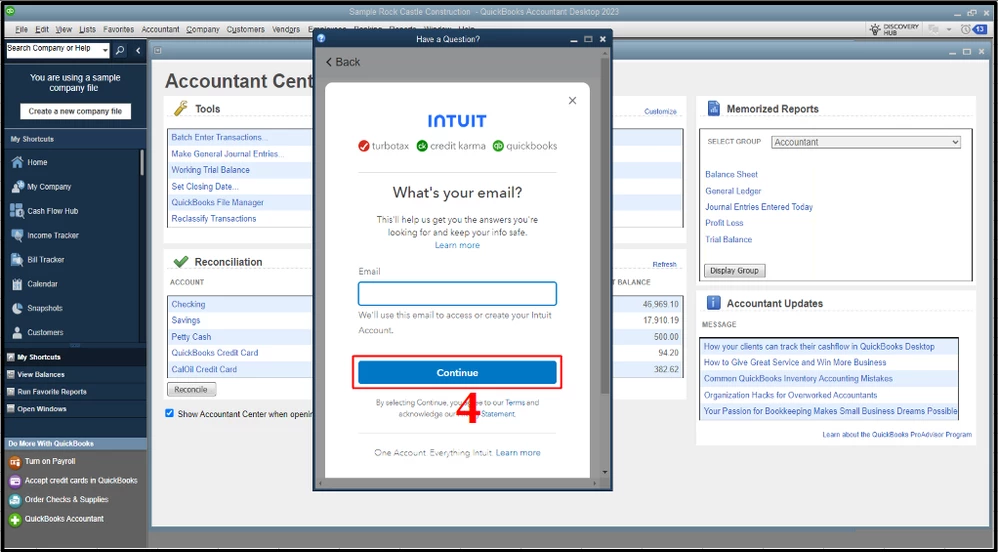Click the Customize link in Tools
Image resolution: width=998 pixels, height=552 pixels.
660,111
